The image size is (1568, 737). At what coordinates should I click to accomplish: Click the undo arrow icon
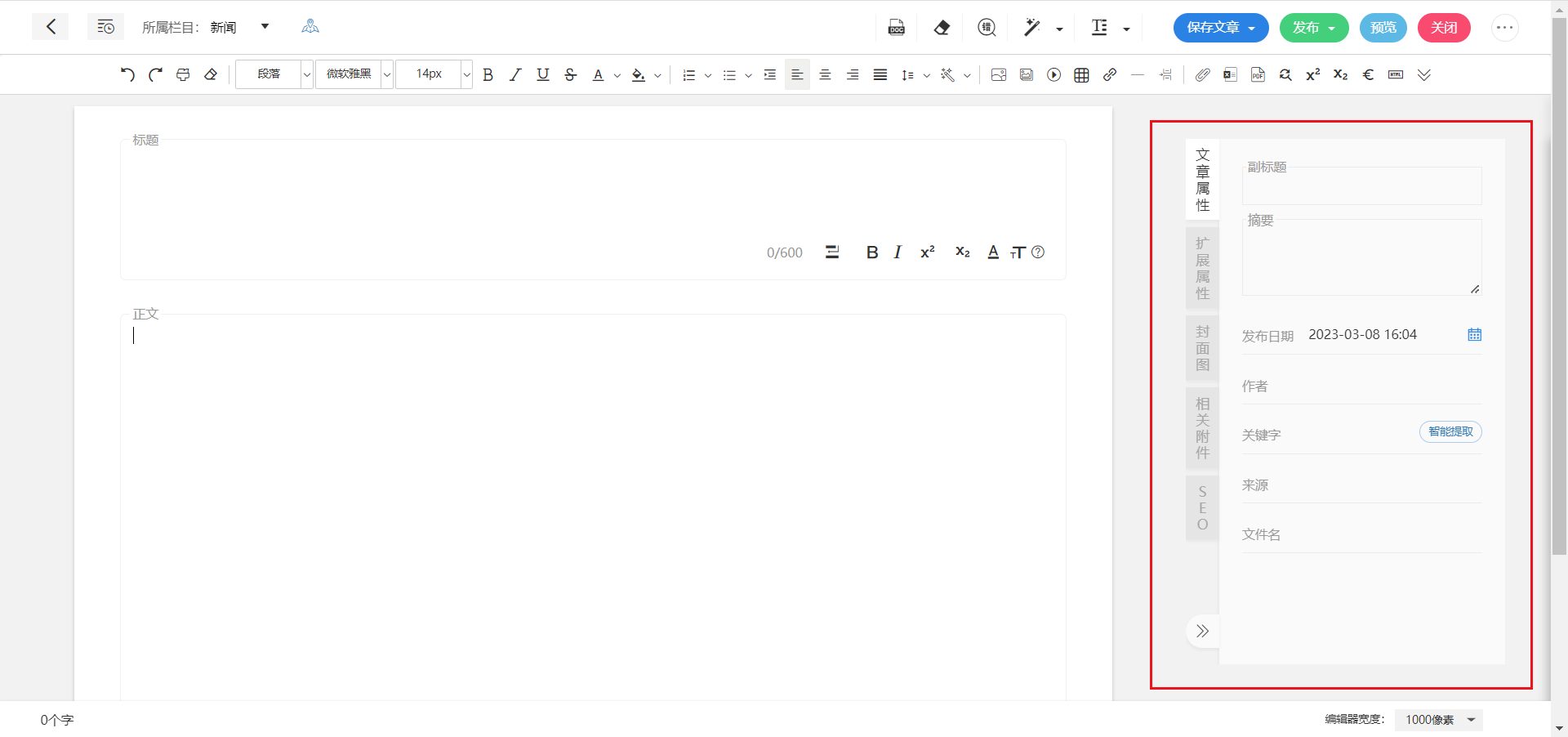tap(127, 74)
